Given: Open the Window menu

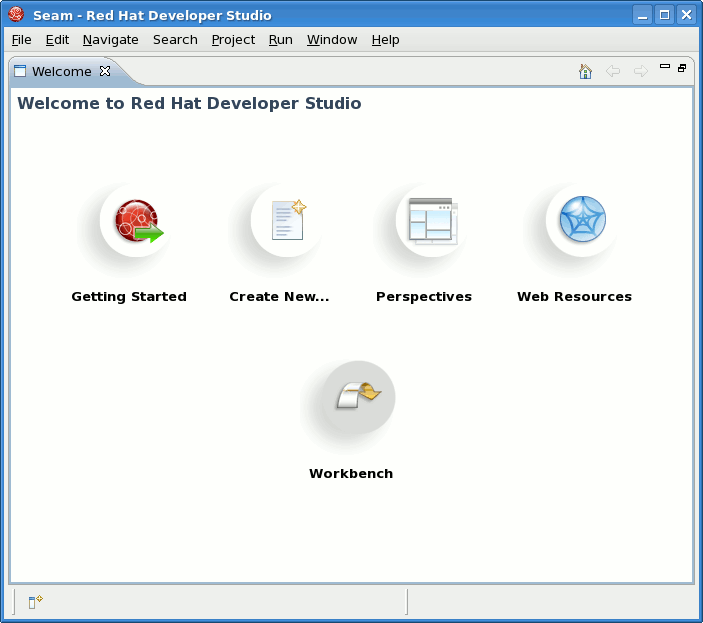Looking at the screenshot, I should pos(332,40).
